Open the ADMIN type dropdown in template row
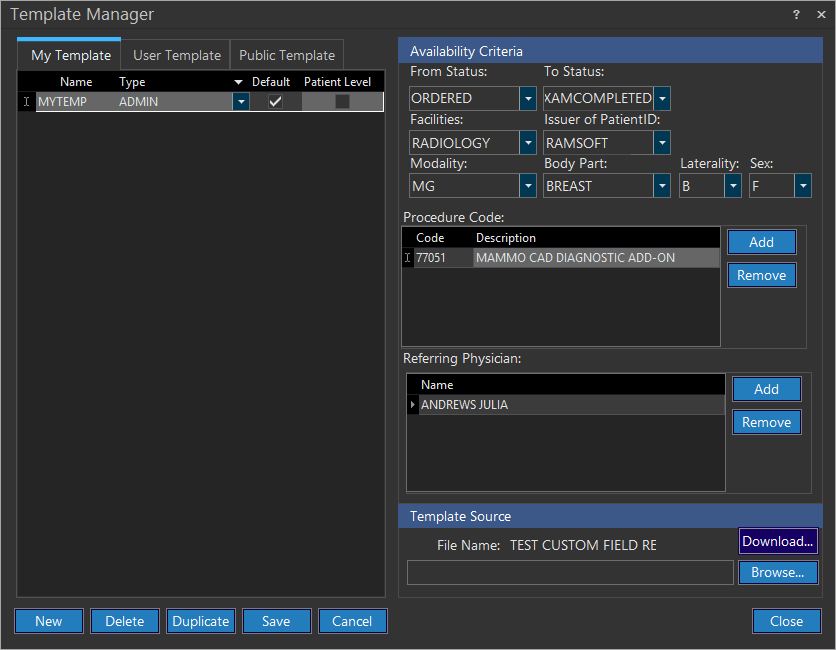Screen dimensions: 836x650 241,102
